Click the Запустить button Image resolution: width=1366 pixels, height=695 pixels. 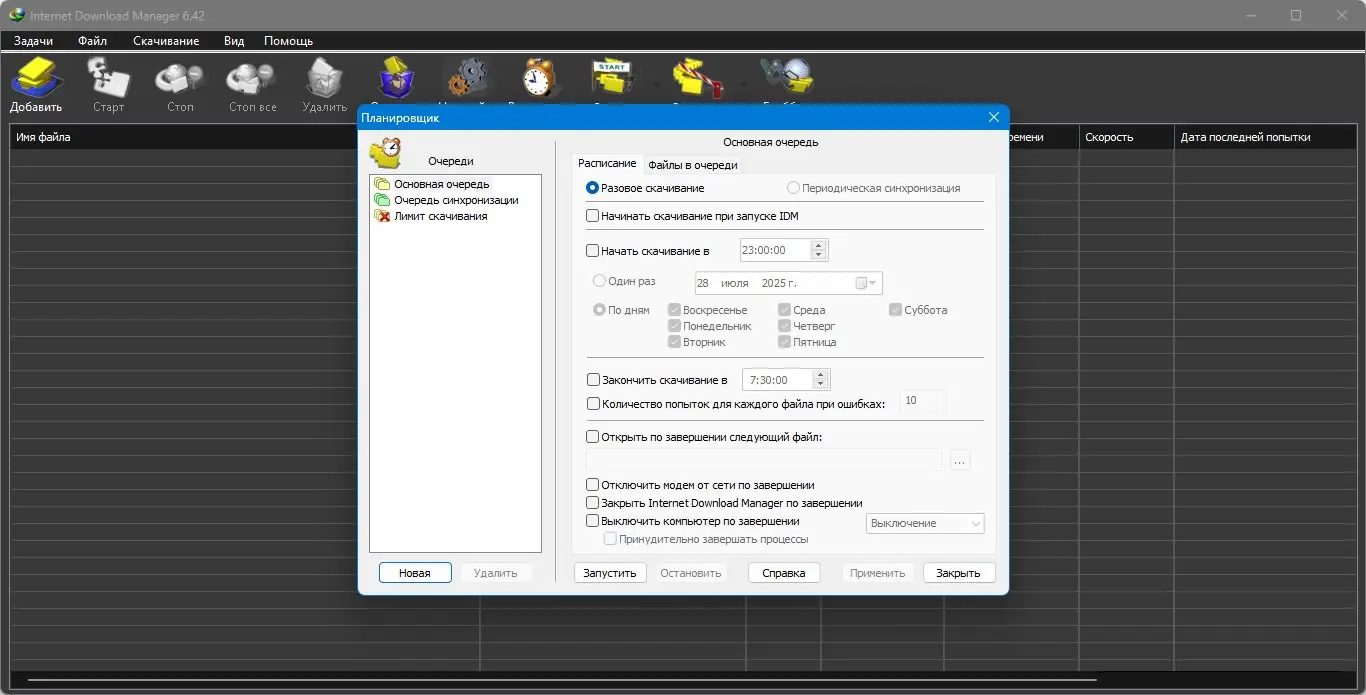[x=610, y=572]
